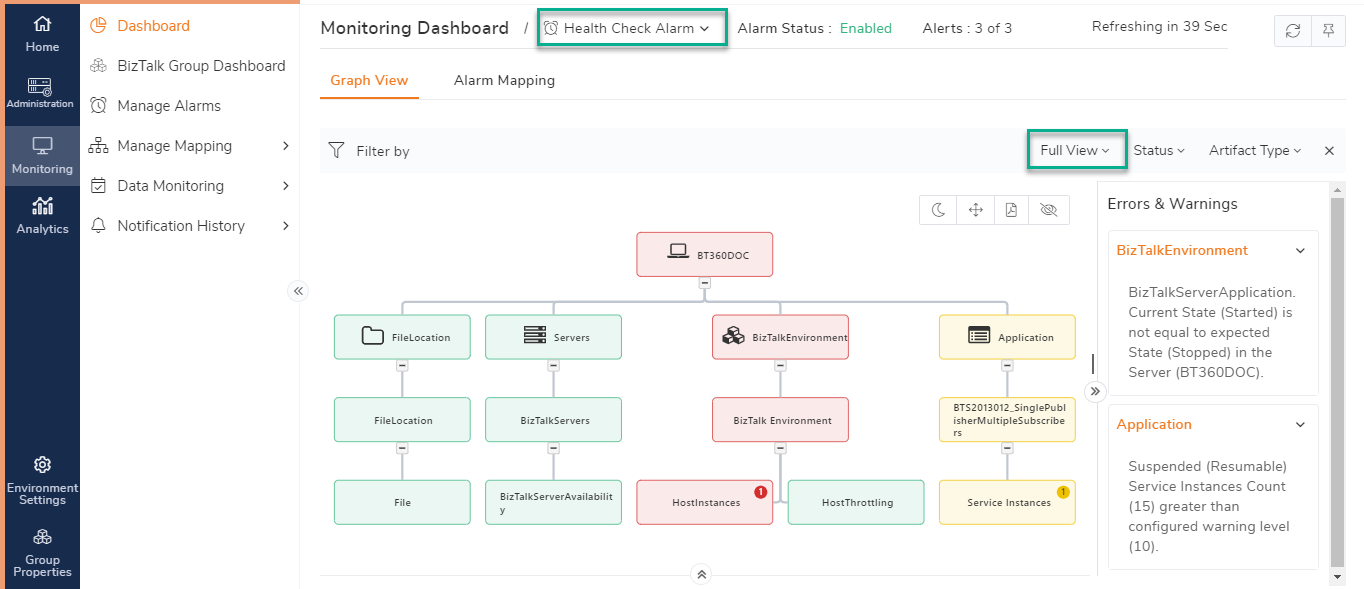The width and height of the screenshot is (1364, 589).
Task: Click the yellow warning badge on Service Instances
Action: 1063,492
